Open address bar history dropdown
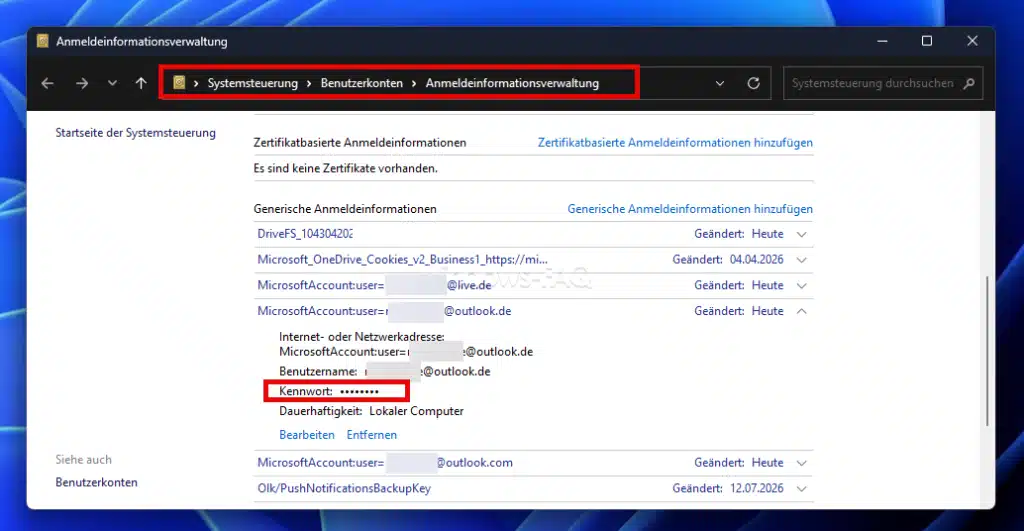The height and width of the screenshot is (531, 1024). coord(720,84)
